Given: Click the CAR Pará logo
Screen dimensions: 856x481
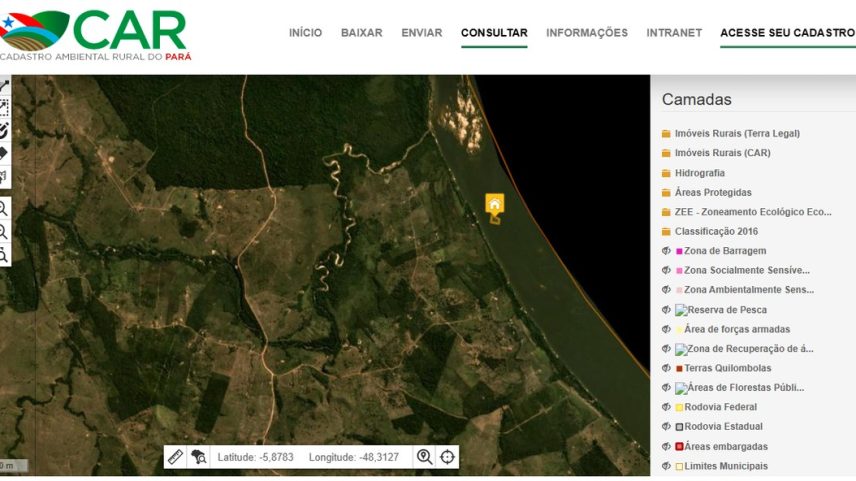Looking at the screenshot, I should 94,35.
